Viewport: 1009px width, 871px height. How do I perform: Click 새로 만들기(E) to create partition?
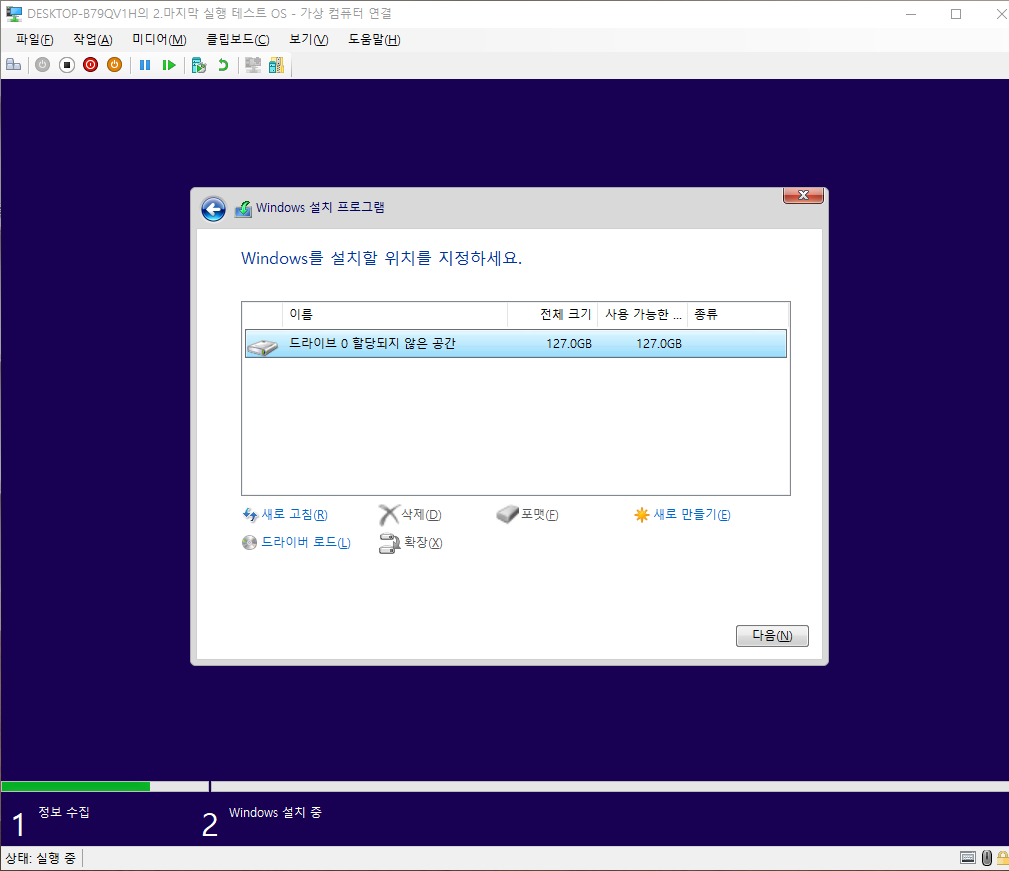[692, 515]
